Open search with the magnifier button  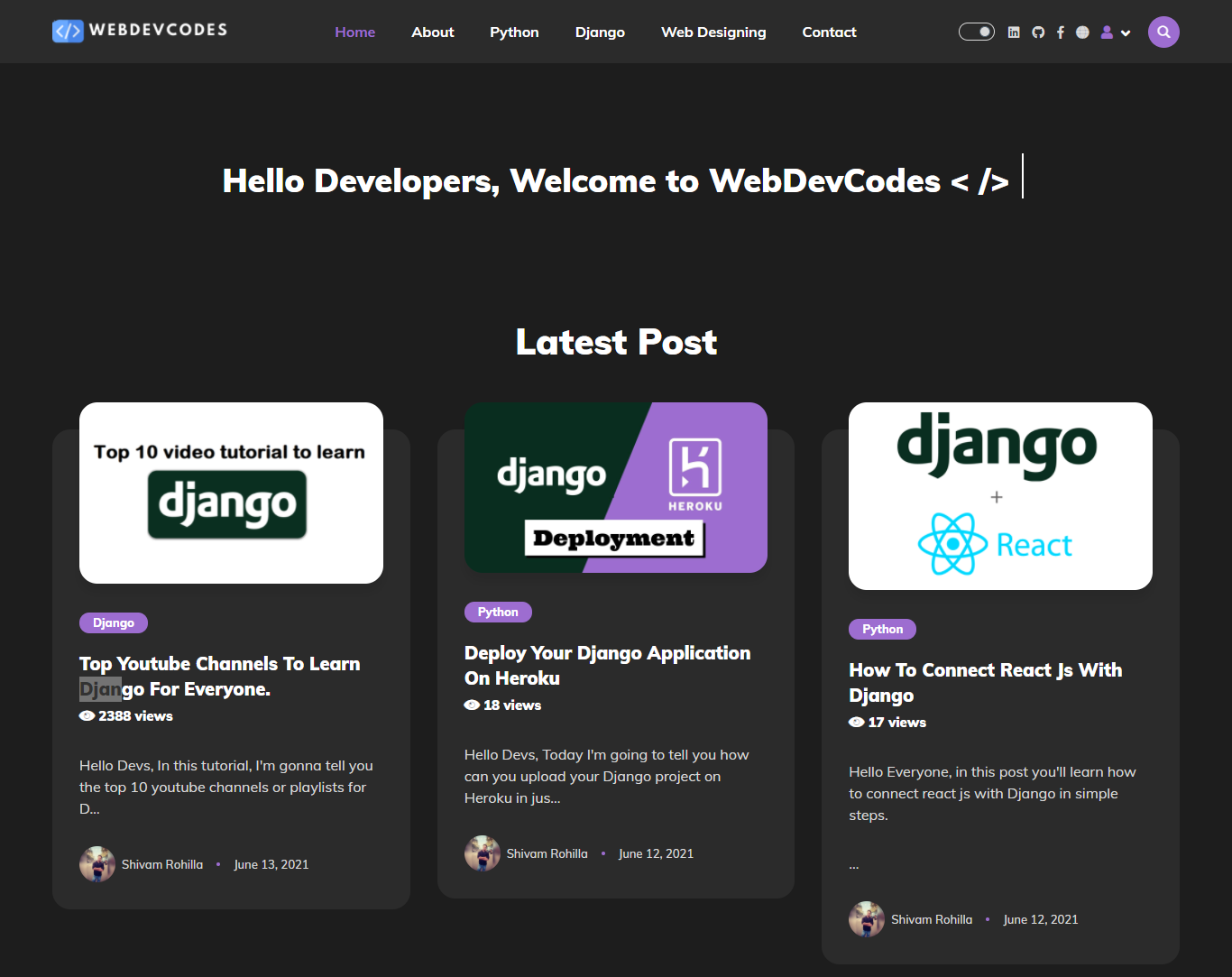pyautogui.click(x=1163, y=32)
